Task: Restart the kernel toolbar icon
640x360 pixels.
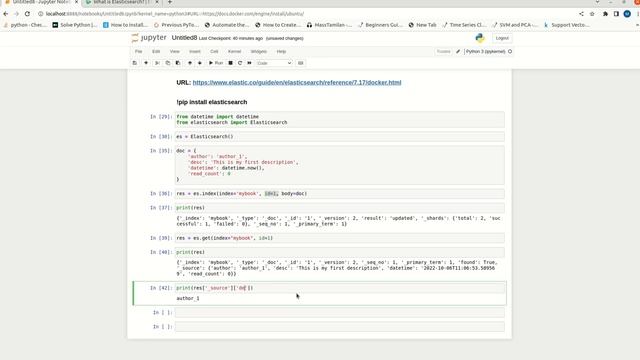Action: [x=240, y=63]
